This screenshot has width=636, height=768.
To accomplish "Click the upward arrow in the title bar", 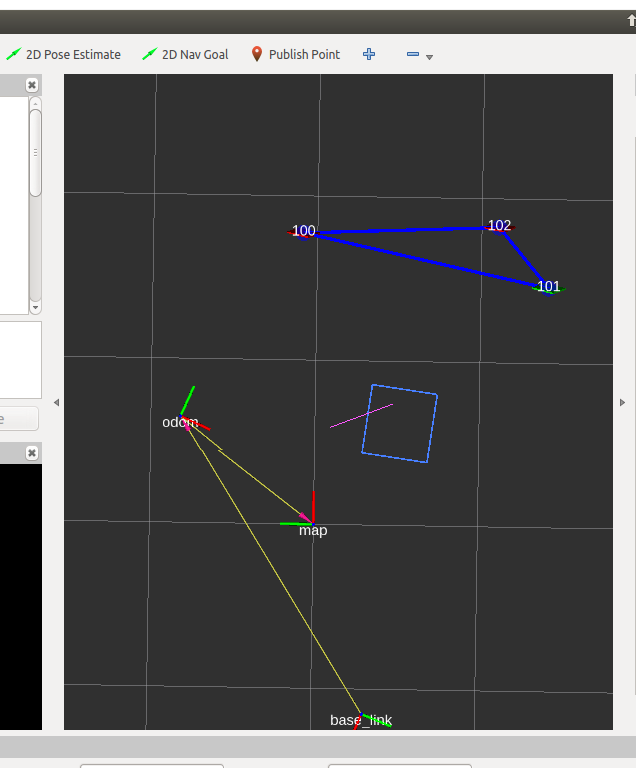I will (632, 21).
